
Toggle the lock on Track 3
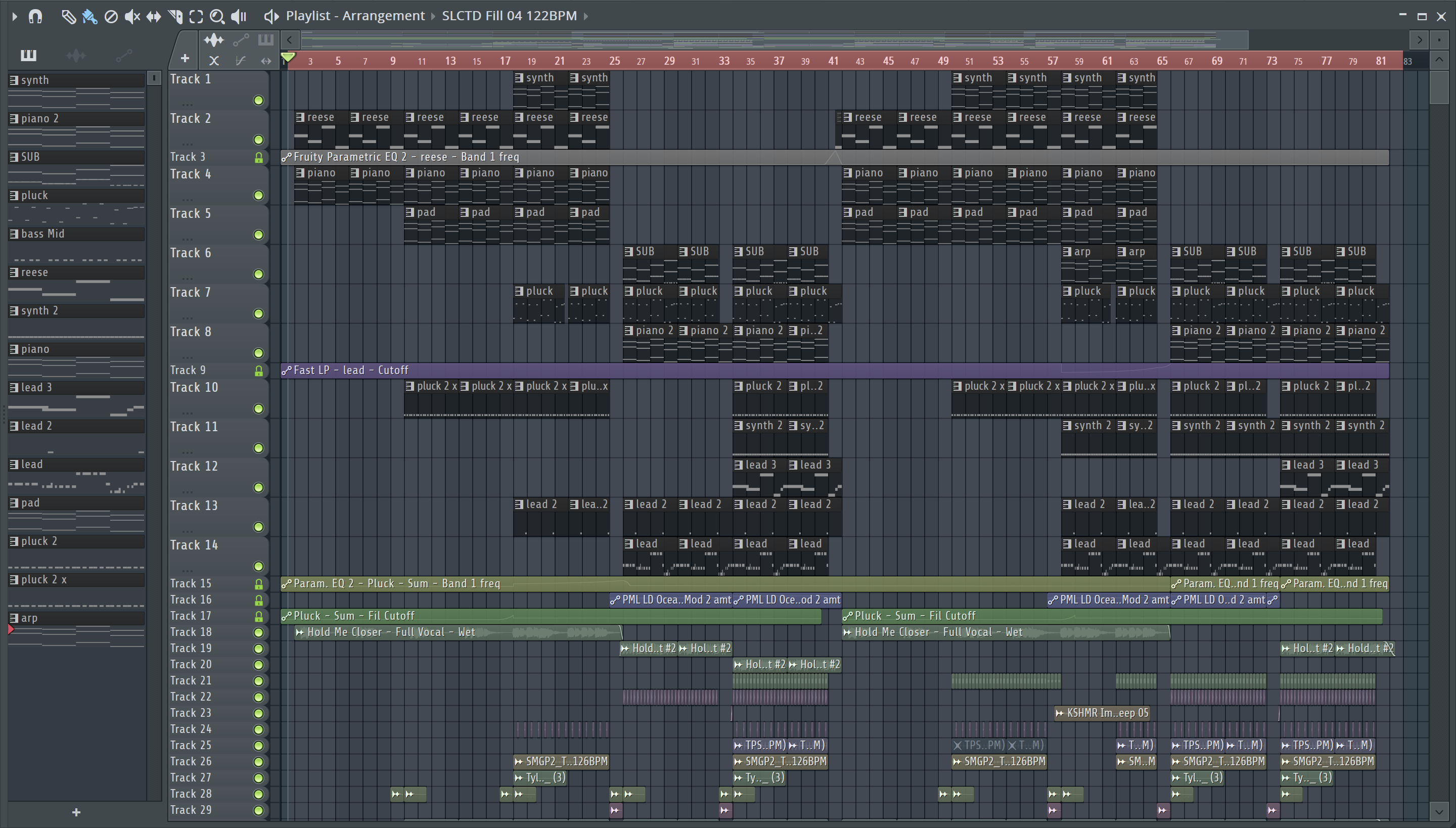[258, 158]
